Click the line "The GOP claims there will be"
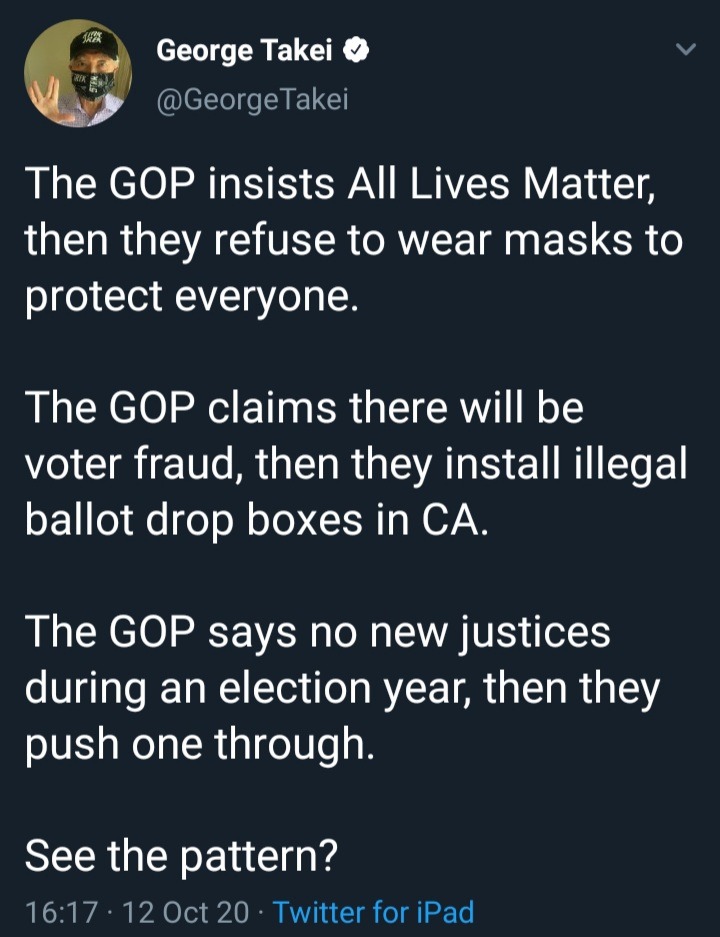Image resolution: width=720 pixels, height=937 pixels. point(303,409)
